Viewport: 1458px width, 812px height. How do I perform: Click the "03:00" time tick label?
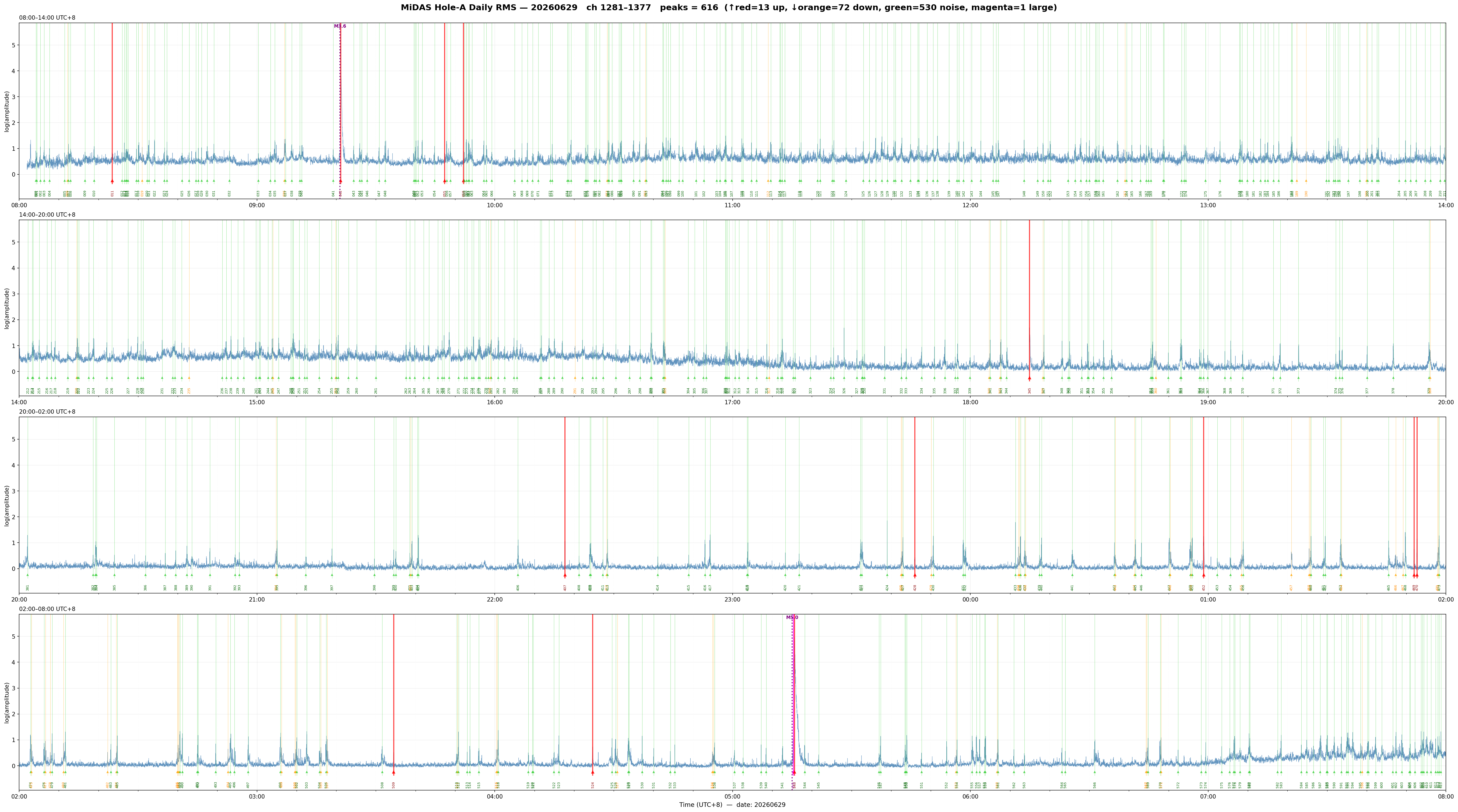[257, 797]
